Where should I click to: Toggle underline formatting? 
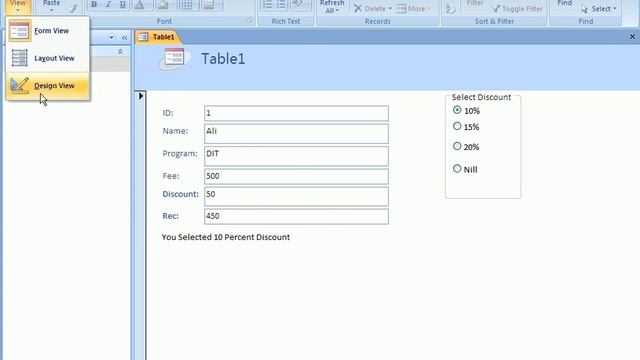click(x=122, y=5)
